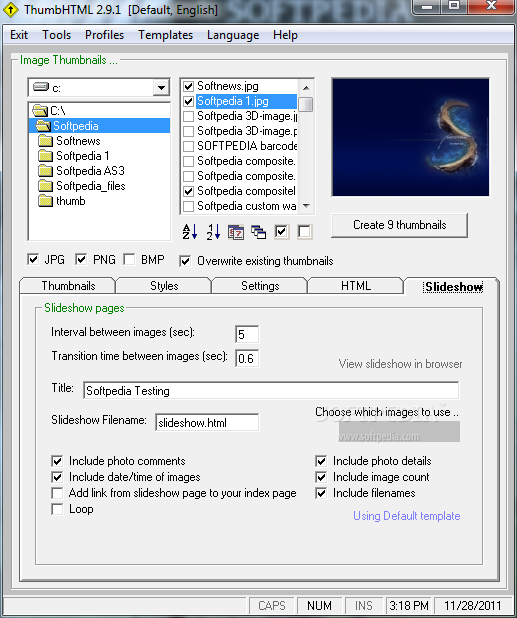Screen dimensions: 517x618
Task: Open the Templates menu
Action: tap(166, 35)
